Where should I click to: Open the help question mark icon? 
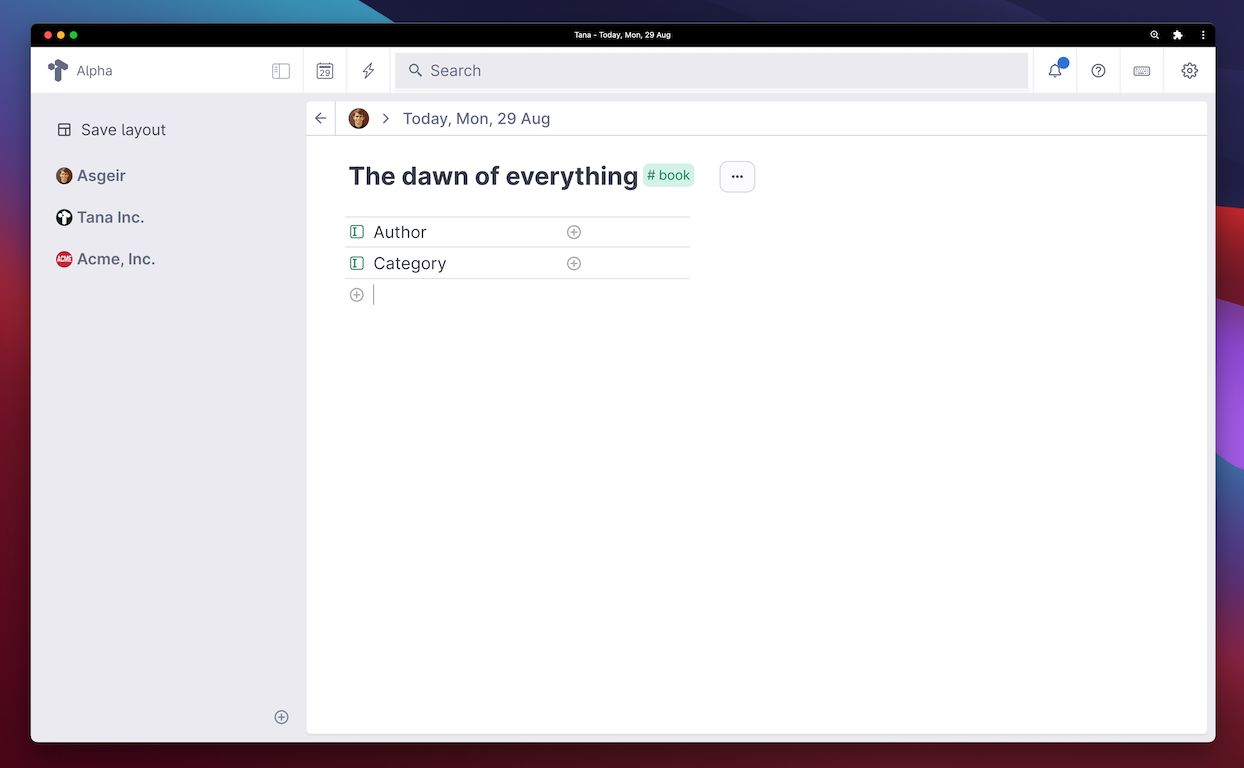pos(1098,71)
